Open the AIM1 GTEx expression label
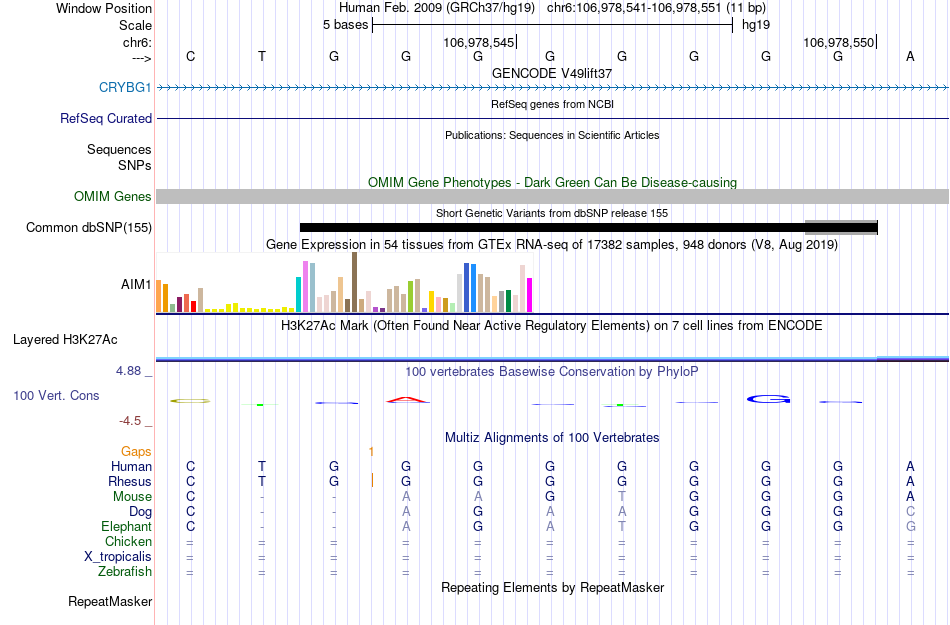 point(136,284)
